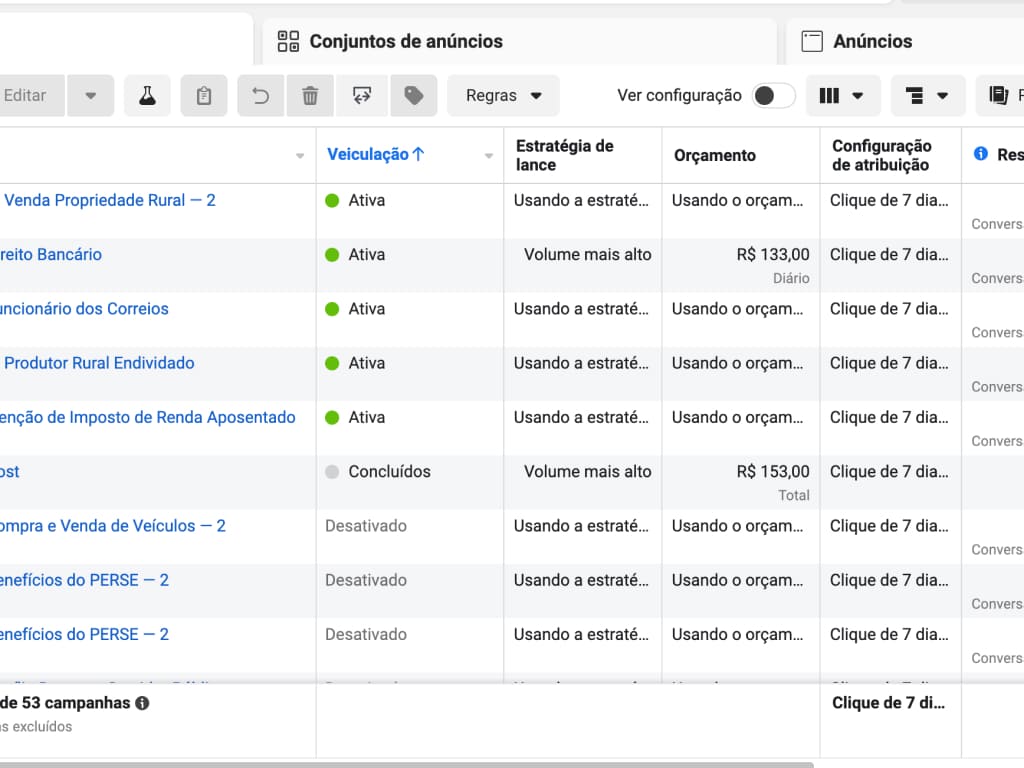Click "Clique de 7 dia..." in the Concluídos row
The width and height of the screenshot is (1024, 768).
tap(889, 472)
